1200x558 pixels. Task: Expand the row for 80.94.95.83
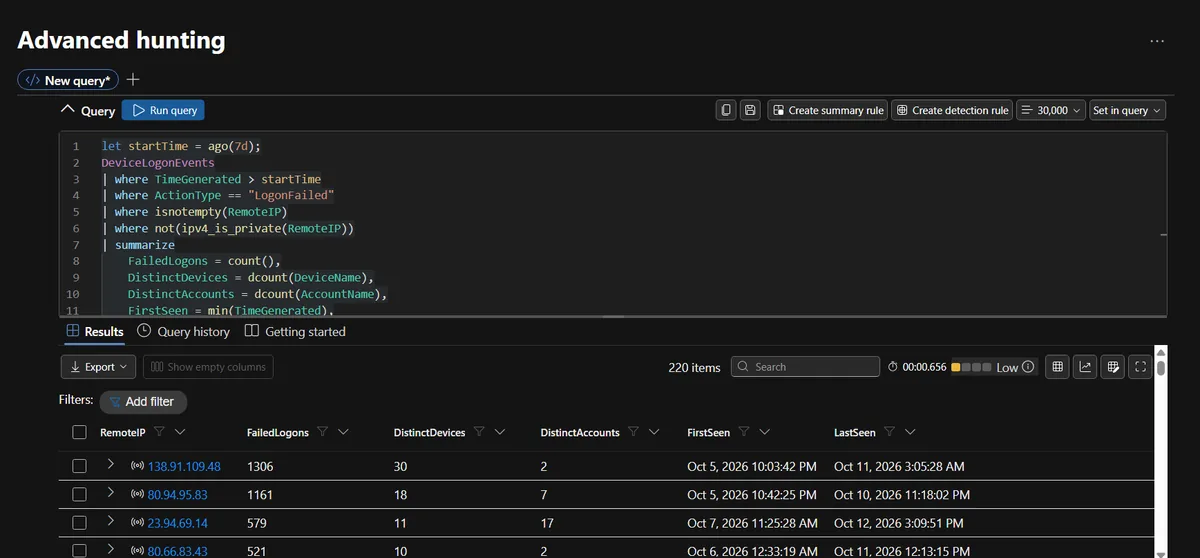click(110, 493)
